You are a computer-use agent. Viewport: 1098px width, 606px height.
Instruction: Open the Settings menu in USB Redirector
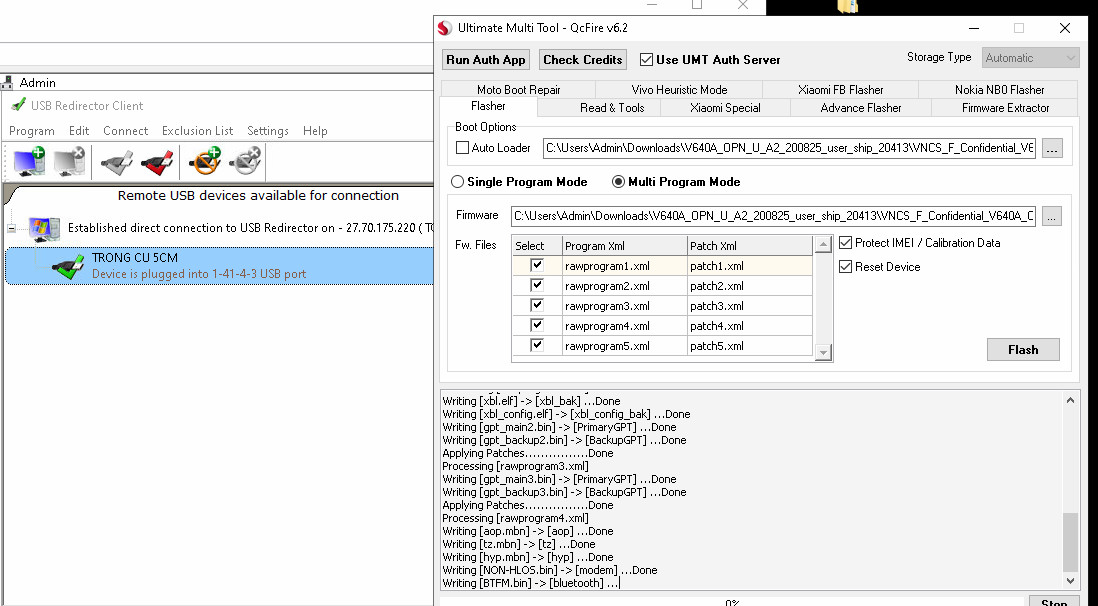[267, 131]
